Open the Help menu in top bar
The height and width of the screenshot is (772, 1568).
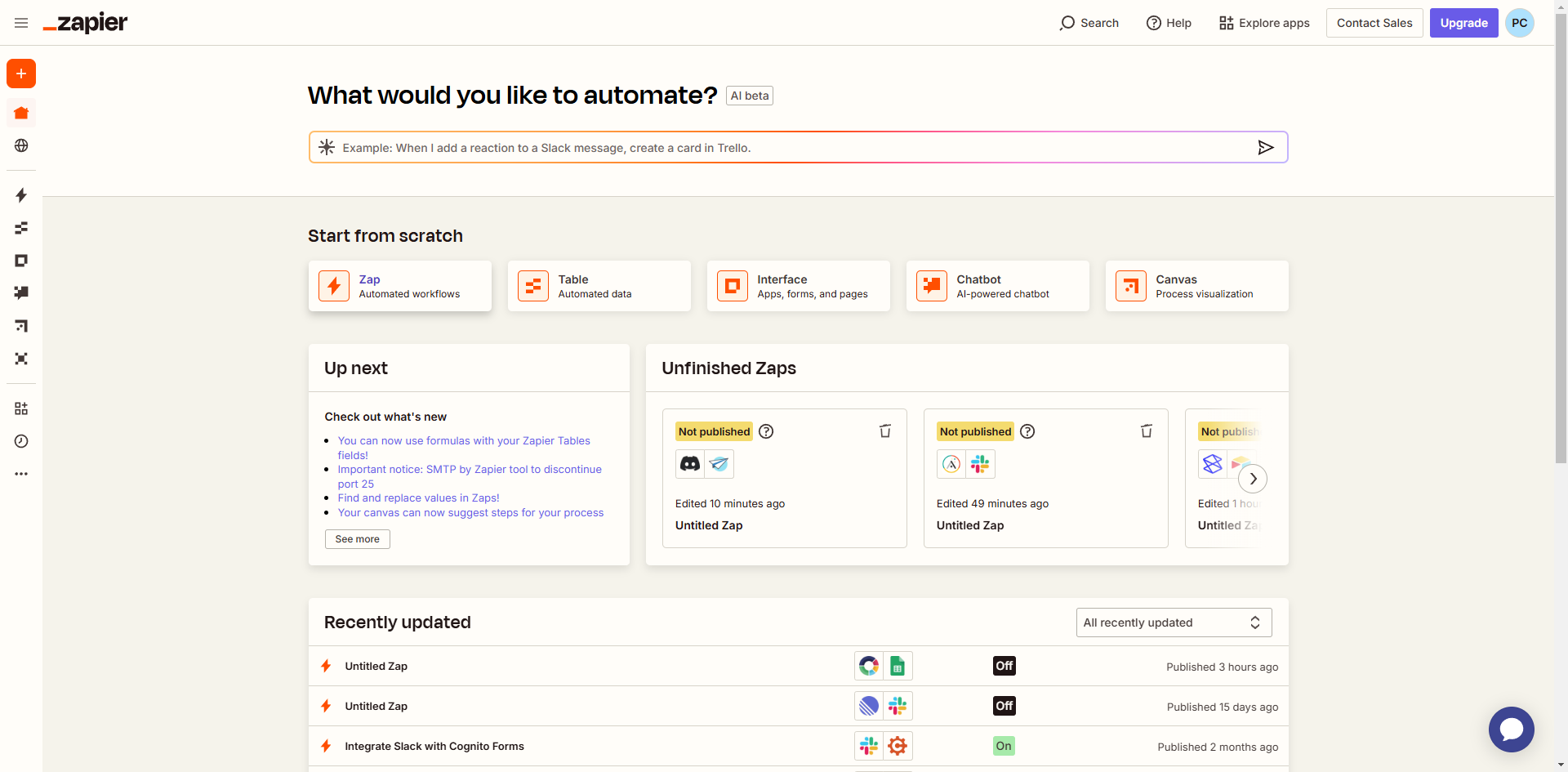click(x=1169, y=23)
